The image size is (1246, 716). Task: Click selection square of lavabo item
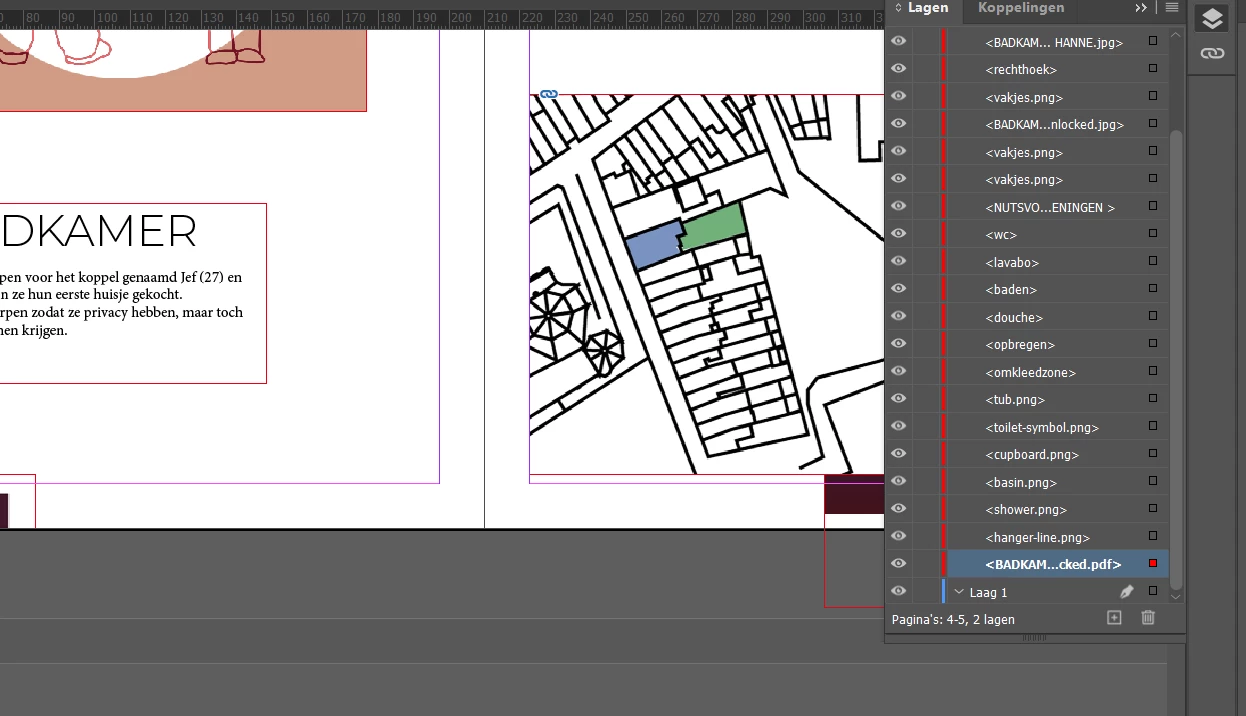coord(1153,262)
